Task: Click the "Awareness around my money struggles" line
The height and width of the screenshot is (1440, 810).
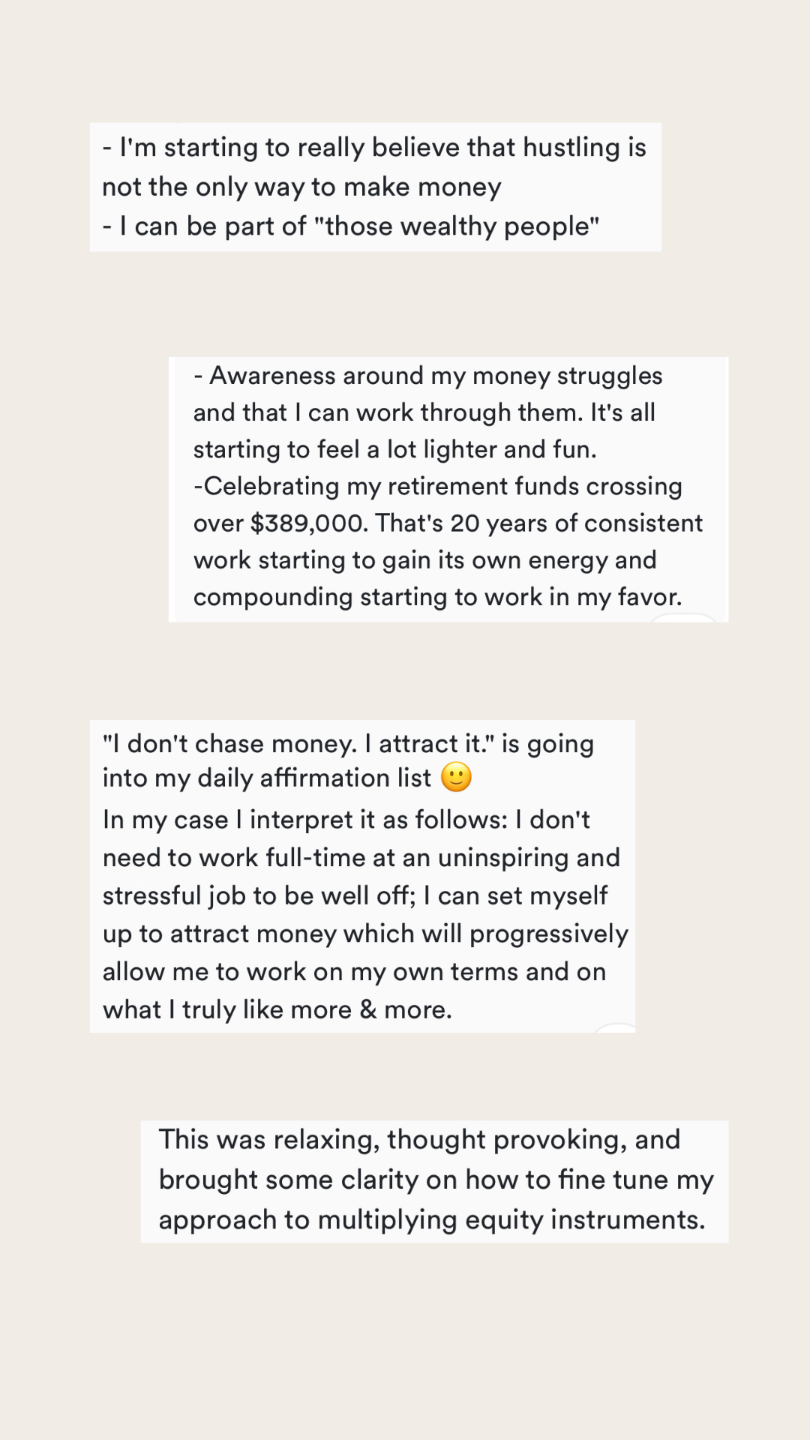Action: (x=428, y=376)
